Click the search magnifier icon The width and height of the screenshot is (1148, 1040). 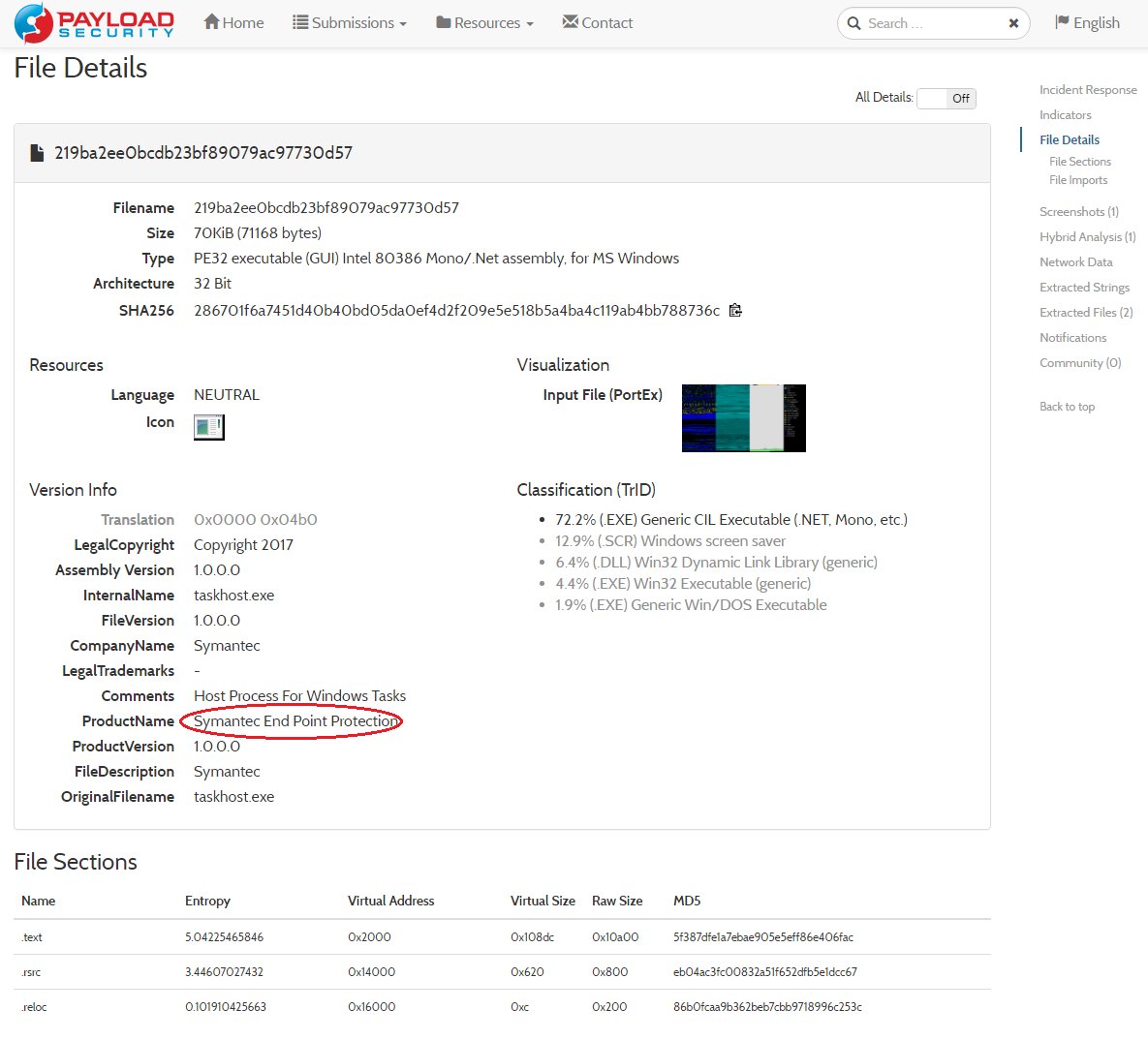pyautogui.click(x=853, y=23)
